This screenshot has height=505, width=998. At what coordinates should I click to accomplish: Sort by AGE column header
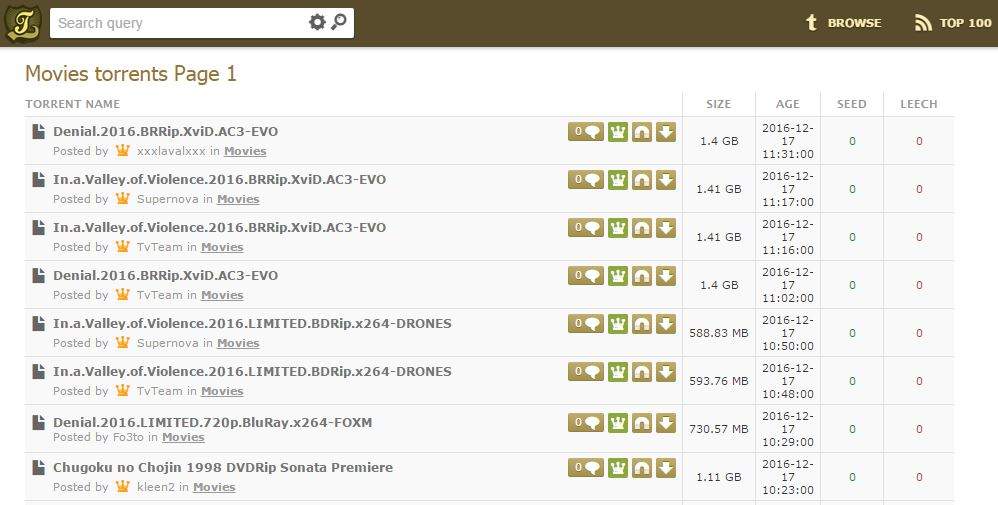[787, 104]
